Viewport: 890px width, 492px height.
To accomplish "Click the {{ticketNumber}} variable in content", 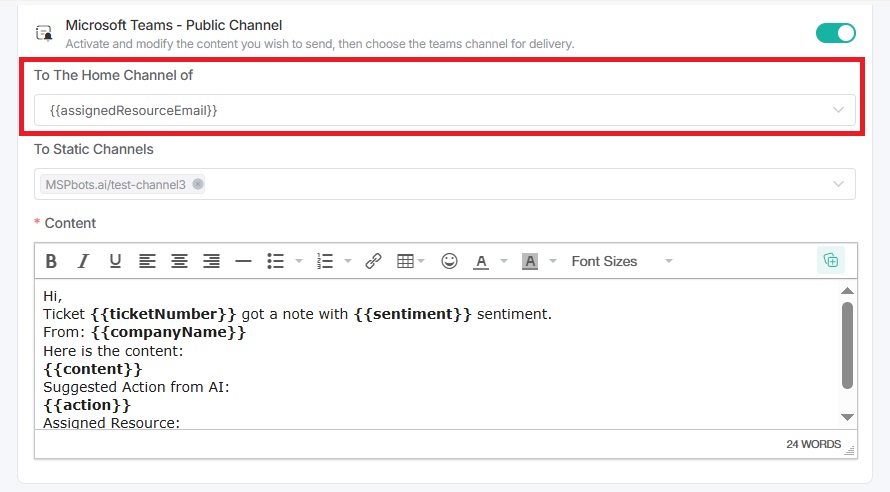I will tap(163, 314).
